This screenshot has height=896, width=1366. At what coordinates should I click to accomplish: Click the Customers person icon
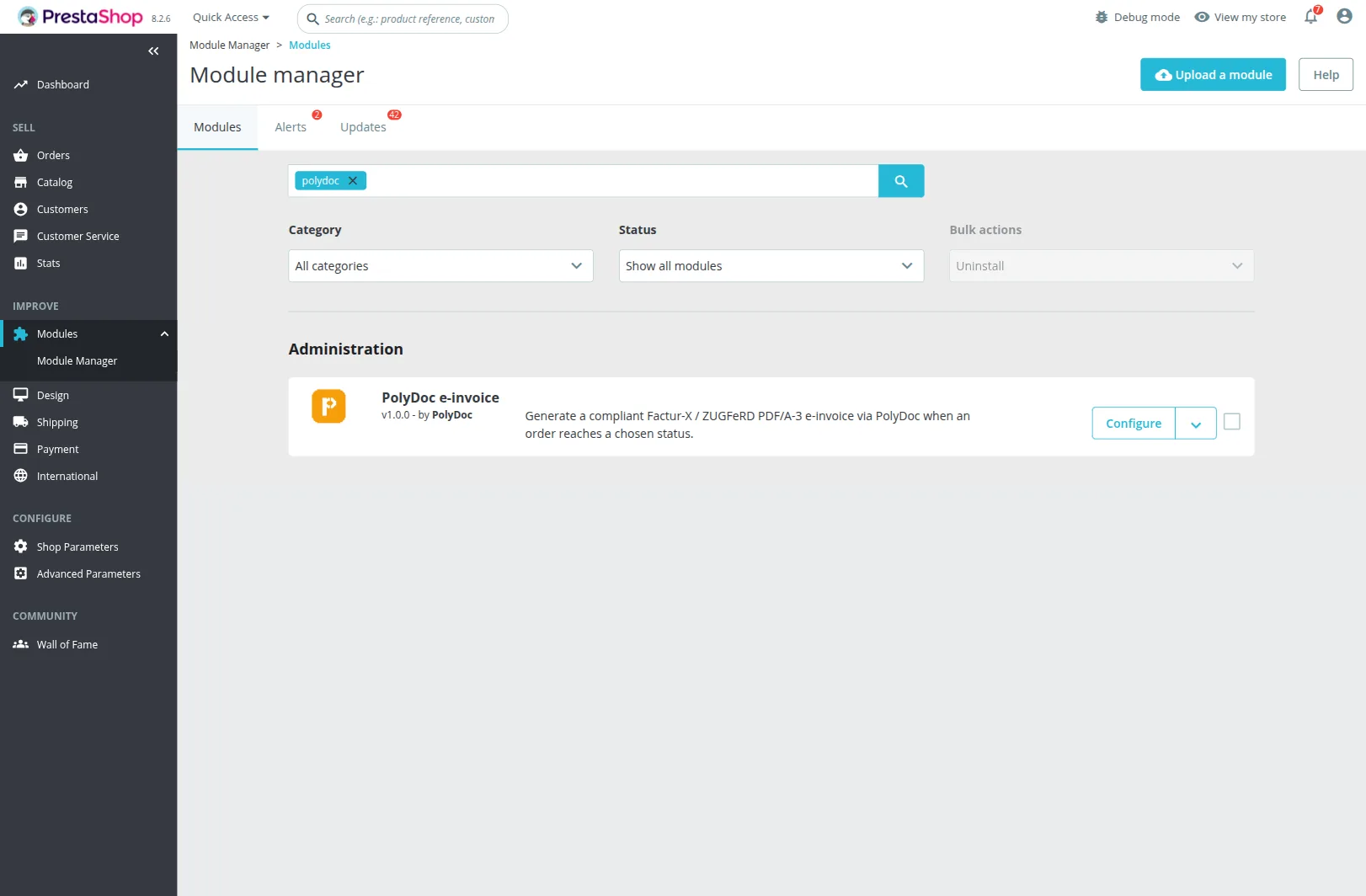click(x=21, y=209)
